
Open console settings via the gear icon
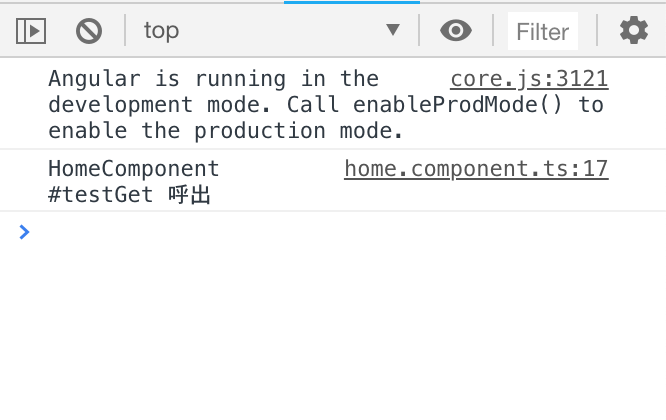click(x=634, y=30)
